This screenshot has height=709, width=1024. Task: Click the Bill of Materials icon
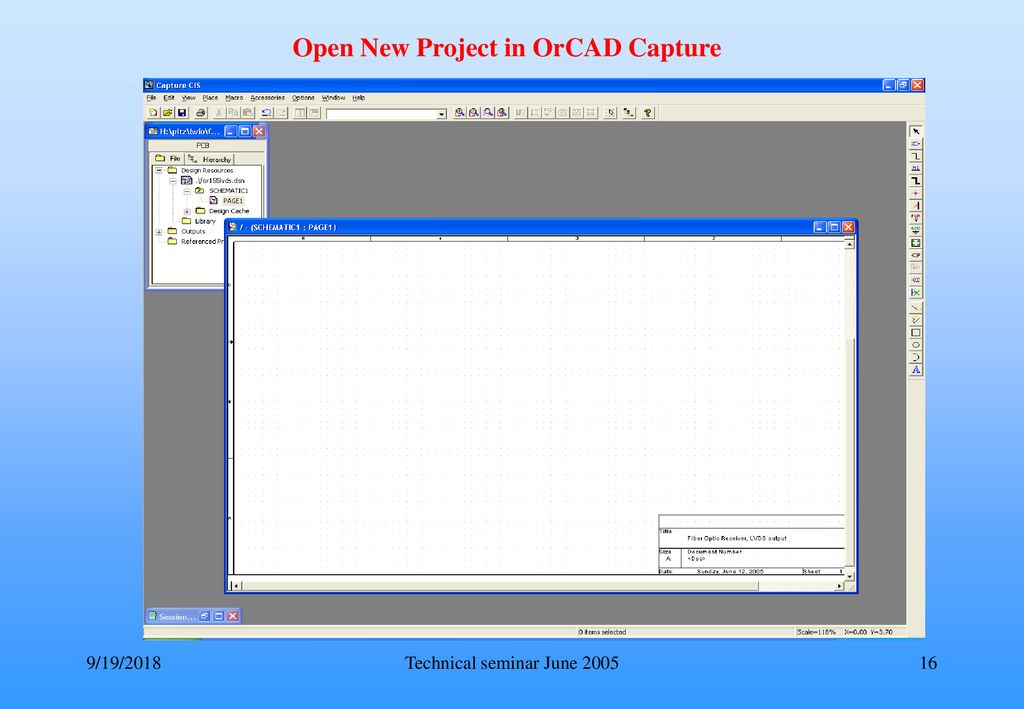point(591,113)
